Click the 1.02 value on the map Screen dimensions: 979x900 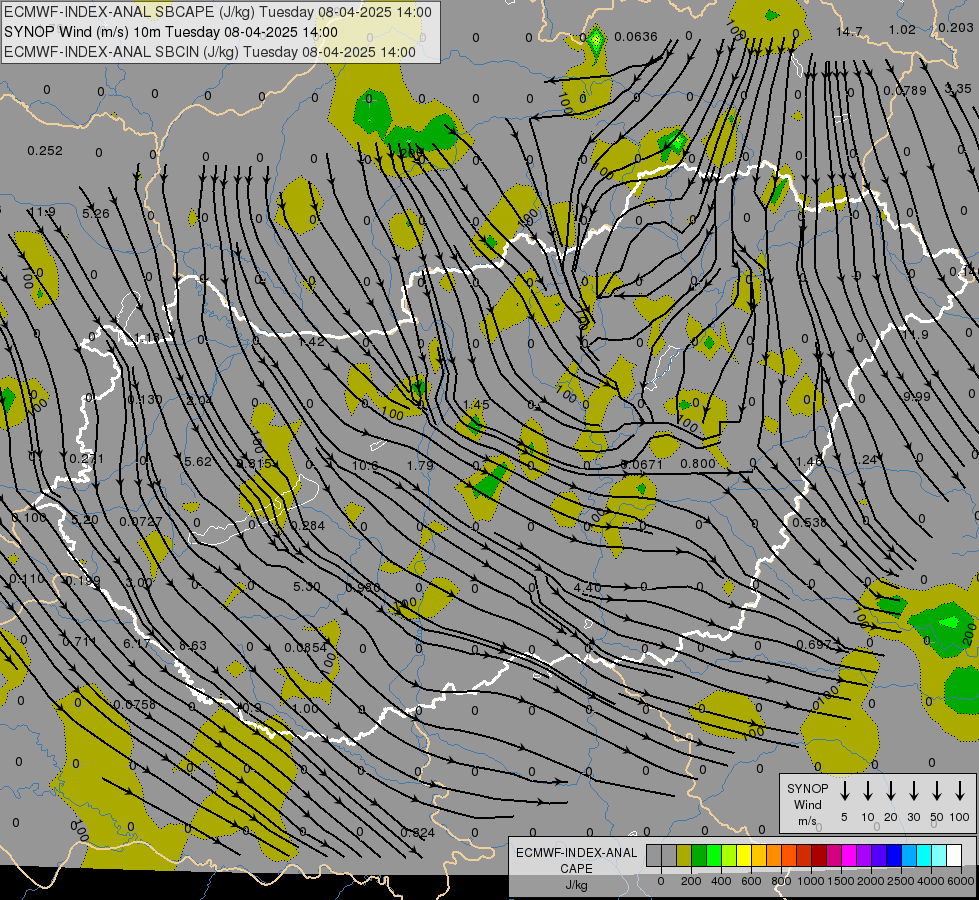[x=902, y=29]
